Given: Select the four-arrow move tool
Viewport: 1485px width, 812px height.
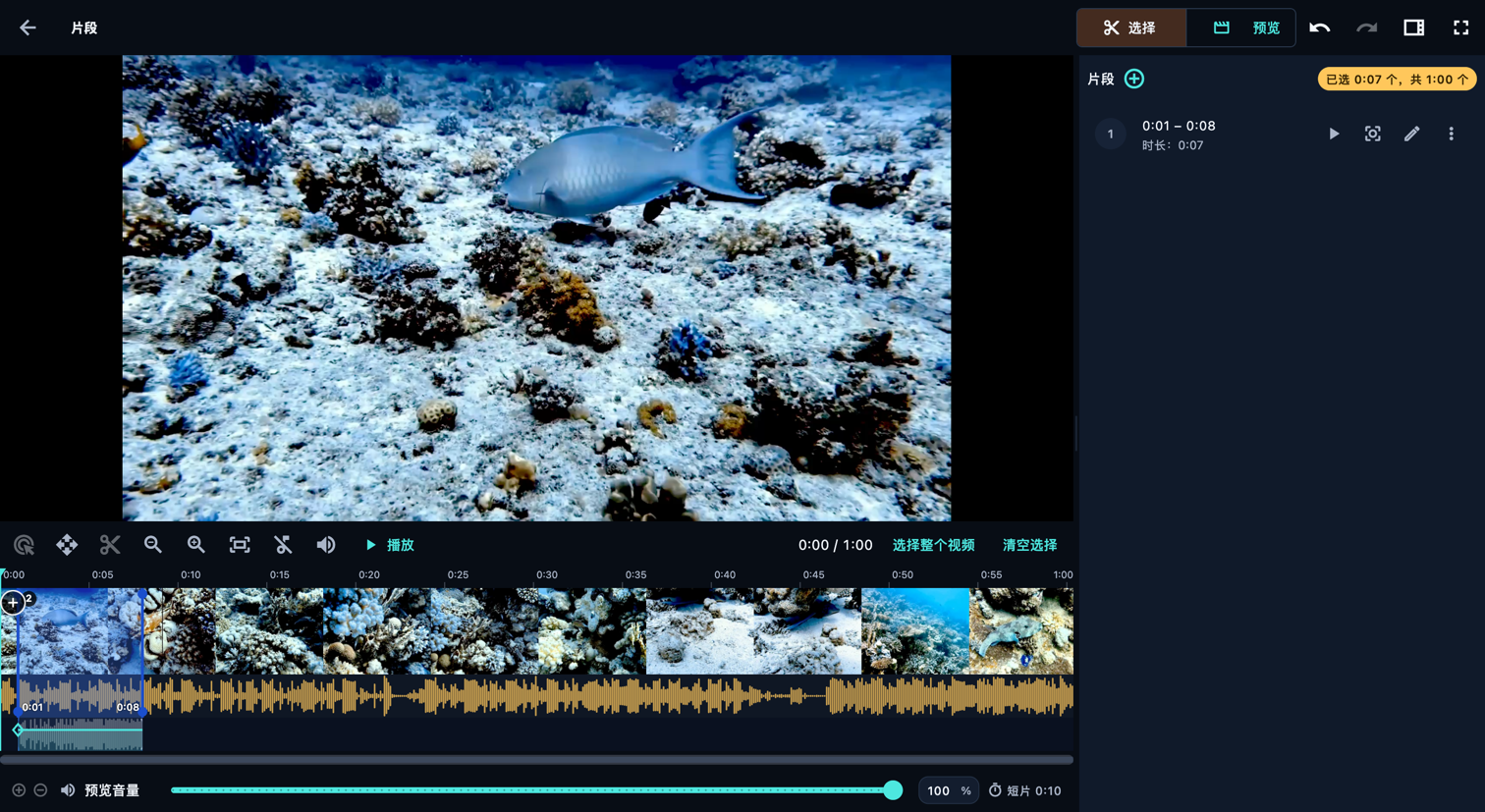Looking at the screenshot, I should [67, 545].
